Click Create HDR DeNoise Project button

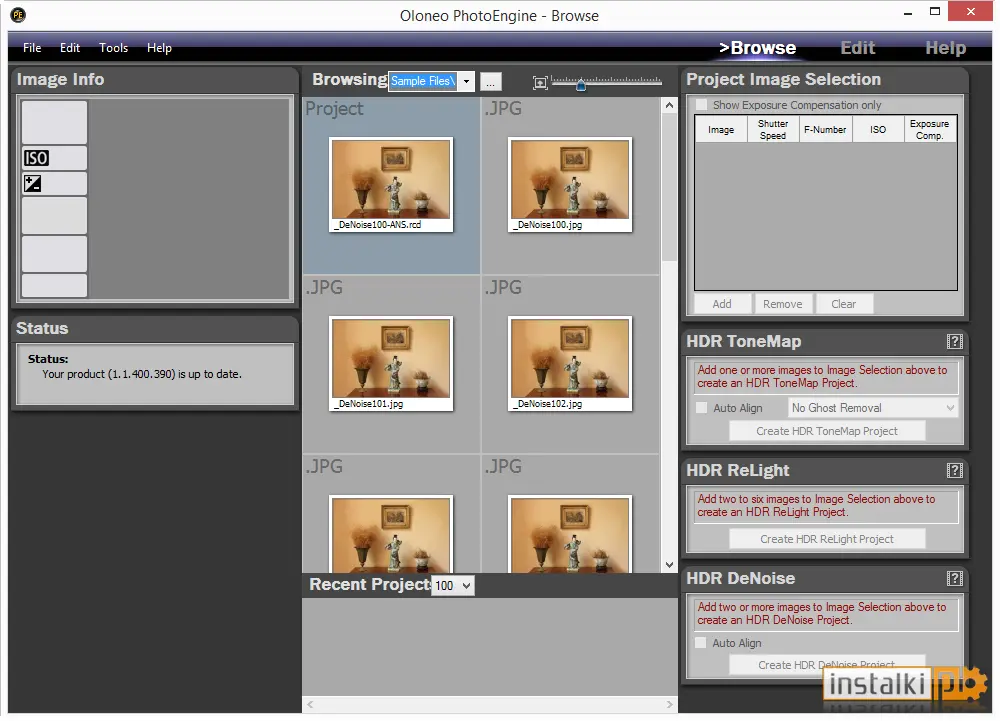pos(827,665)
